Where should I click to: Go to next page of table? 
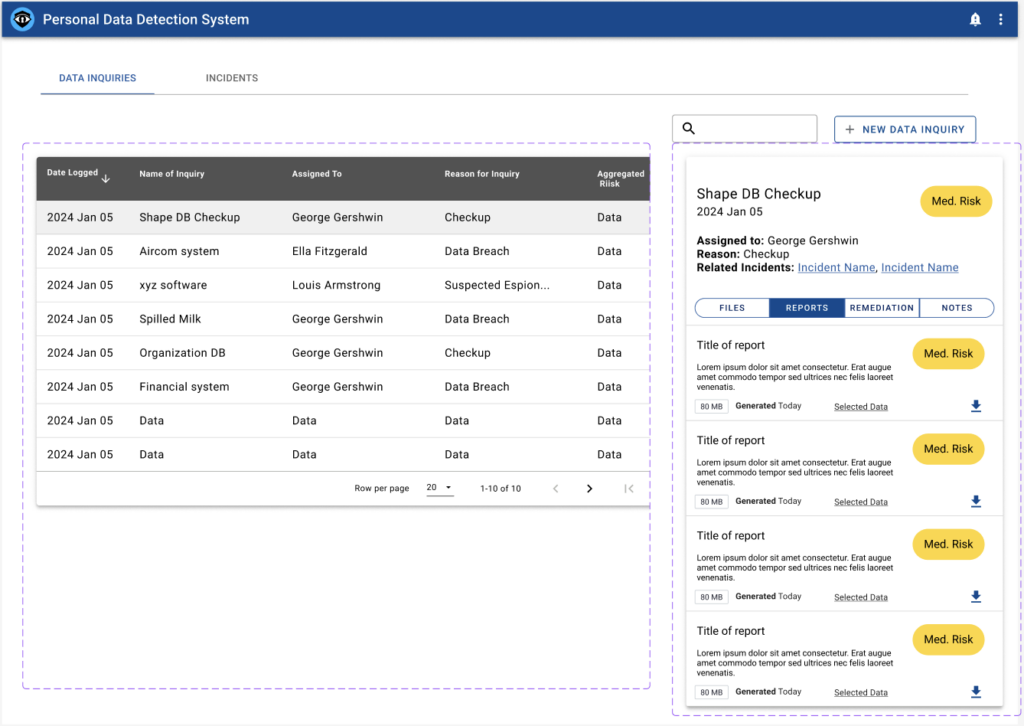589,488
